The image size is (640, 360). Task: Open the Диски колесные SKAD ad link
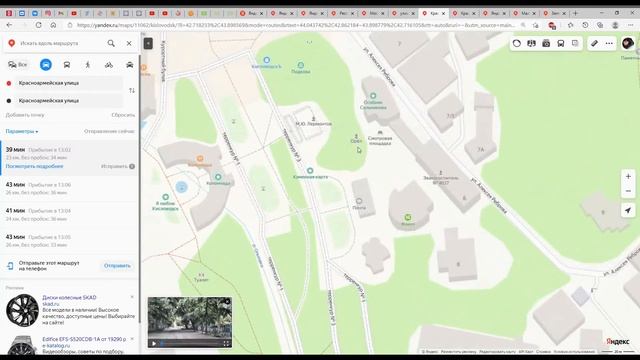pyautogui.click(x=69, y=298)
